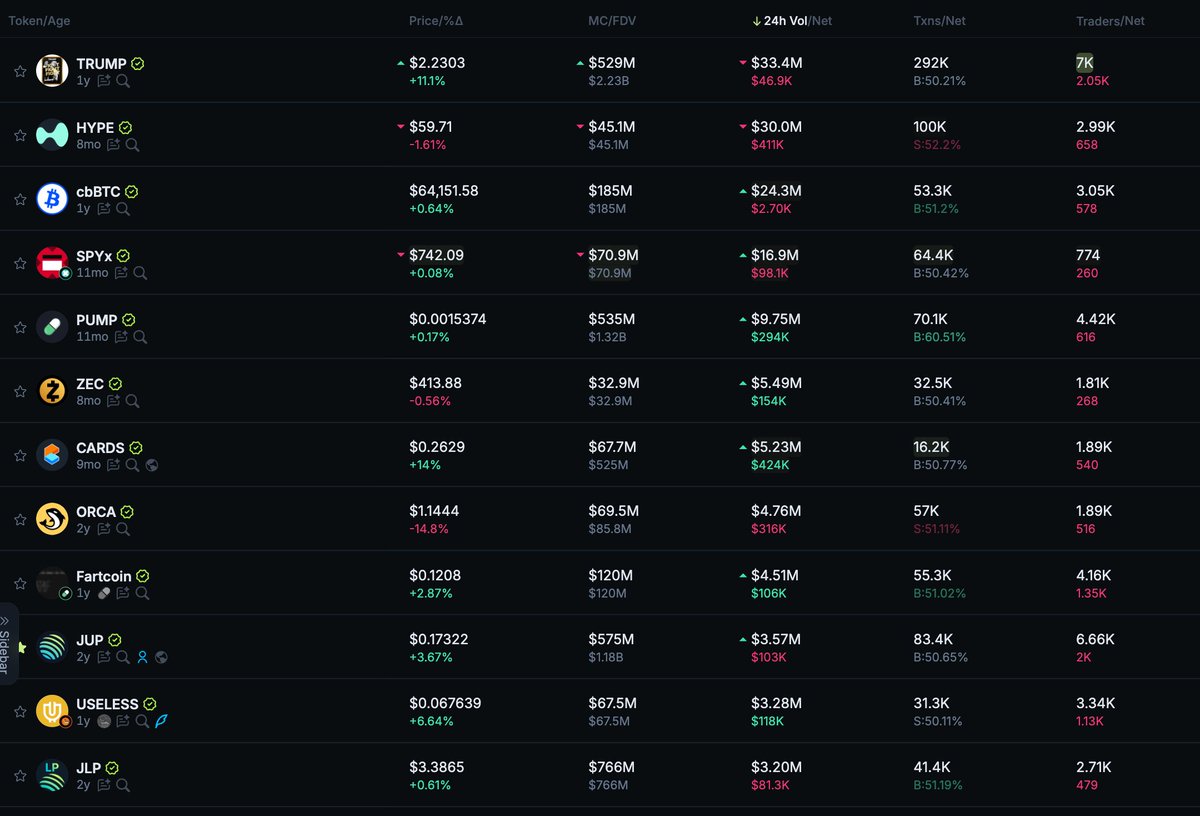Click CARDS net volume $424K
Screen dimensions: 1200x816
[770, 465]
